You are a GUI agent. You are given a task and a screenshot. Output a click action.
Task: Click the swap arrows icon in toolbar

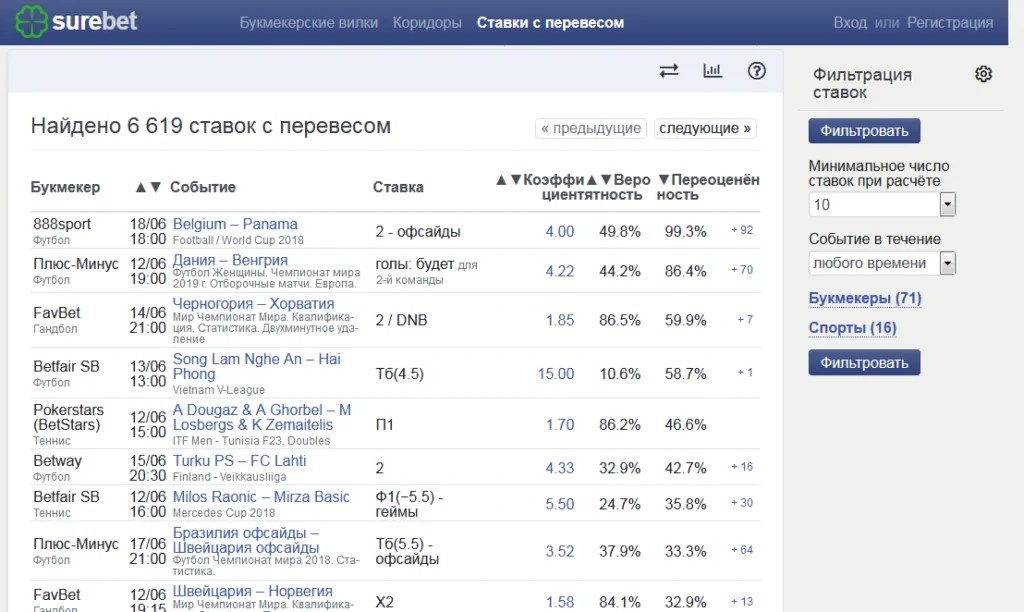click(669, 71)
